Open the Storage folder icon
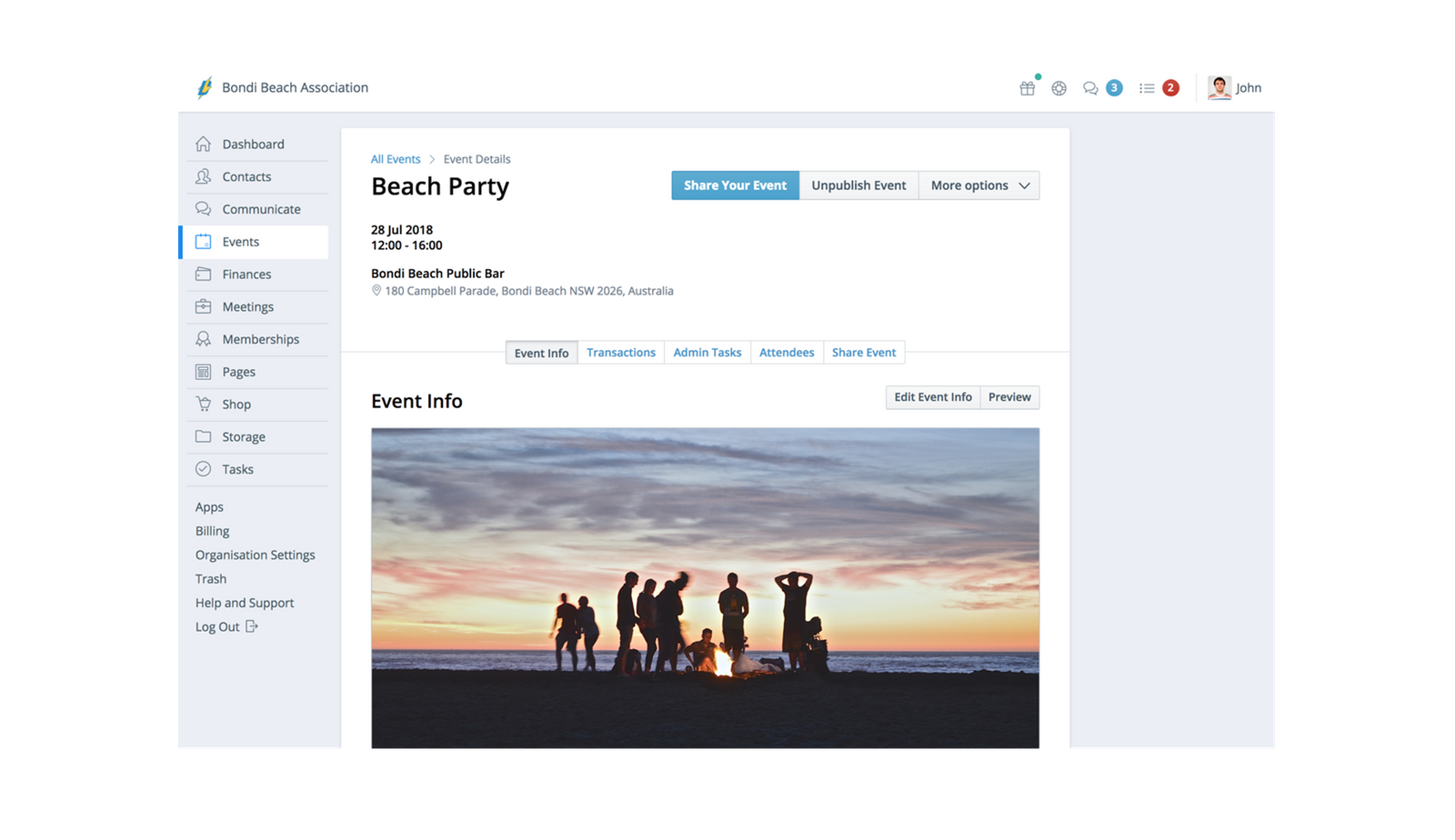 [204, 436]
